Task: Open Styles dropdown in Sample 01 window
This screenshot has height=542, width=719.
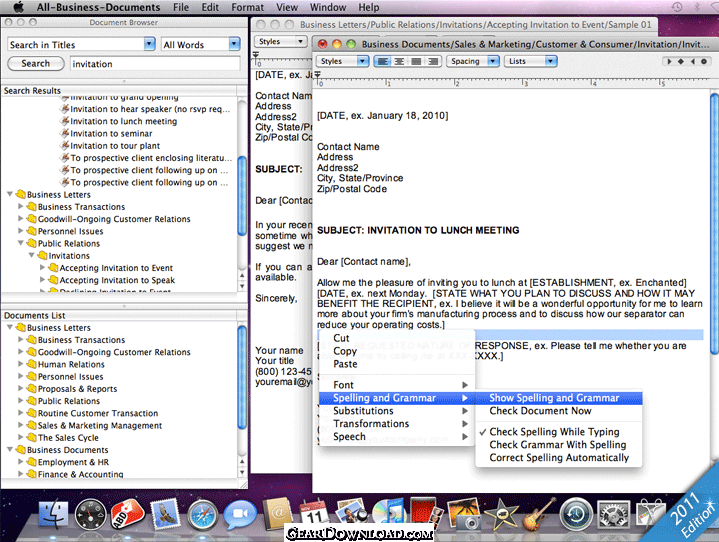Action: (280, 42)
